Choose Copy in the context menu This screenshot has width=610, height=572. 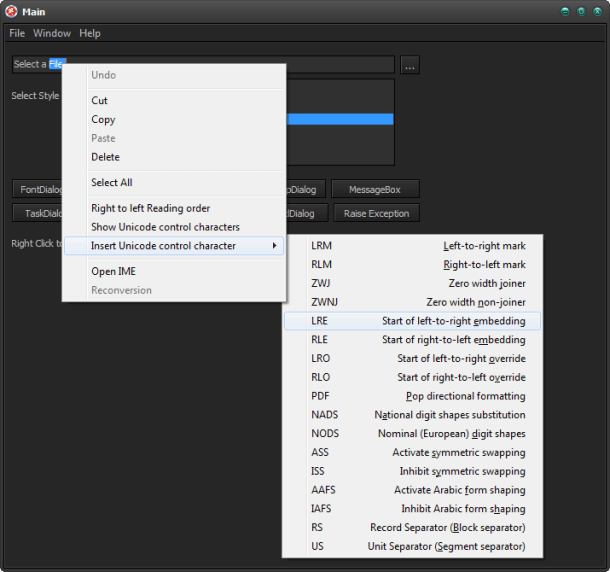(x=103, y=119)
